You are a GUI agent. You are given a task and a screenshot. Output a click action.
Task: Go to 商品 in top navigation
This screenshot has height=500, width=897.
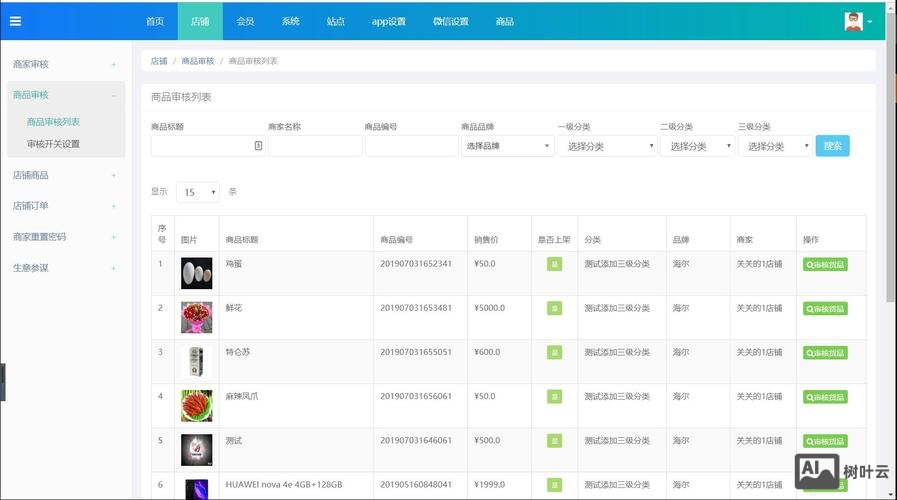[504, 21]
